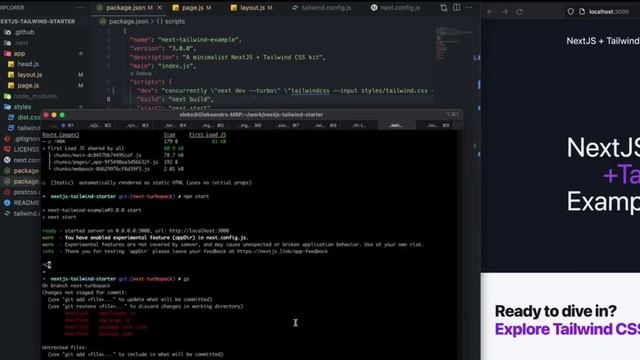Click the open changes icon in editor toolbar
The height and width of the screenshot is (360, 640).
click(444, 8)
